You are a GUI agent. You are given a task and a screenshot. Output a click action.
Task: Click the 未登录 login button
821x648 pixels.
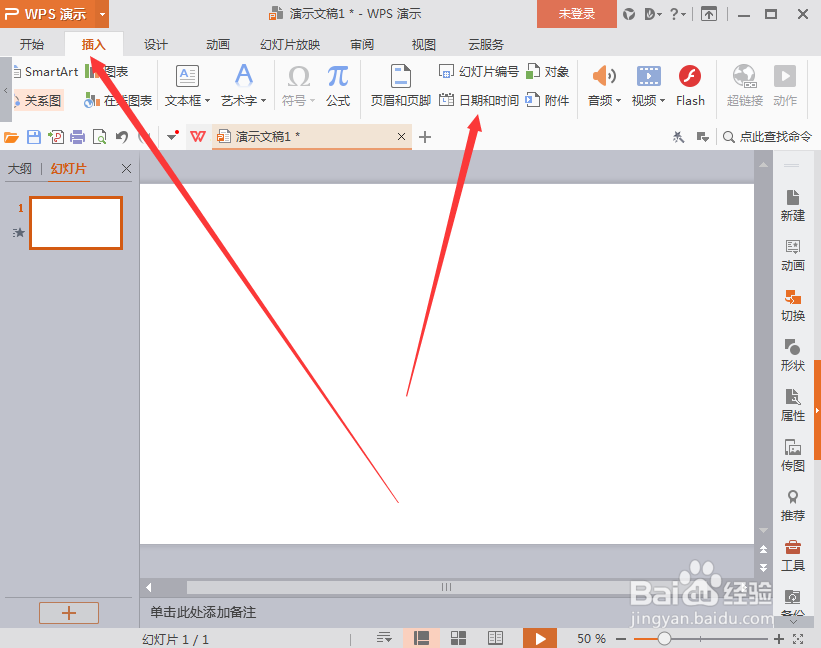(x=576, y=14)
